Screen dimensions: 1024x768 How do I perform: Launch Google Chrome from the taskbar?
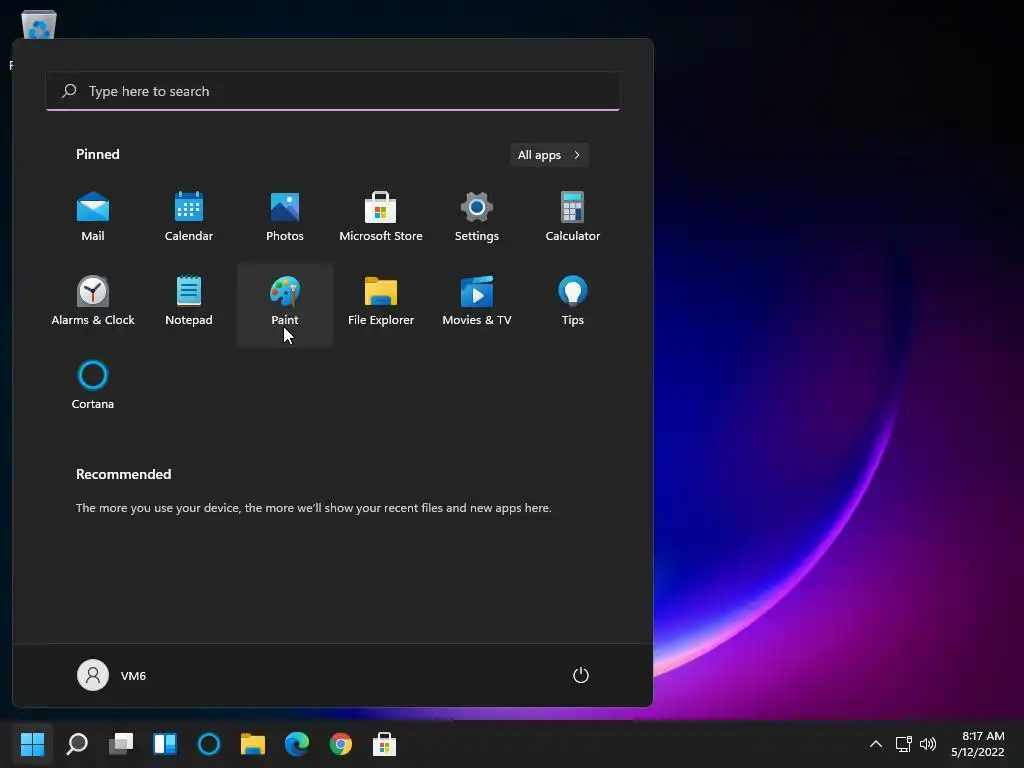coord(340,744)
